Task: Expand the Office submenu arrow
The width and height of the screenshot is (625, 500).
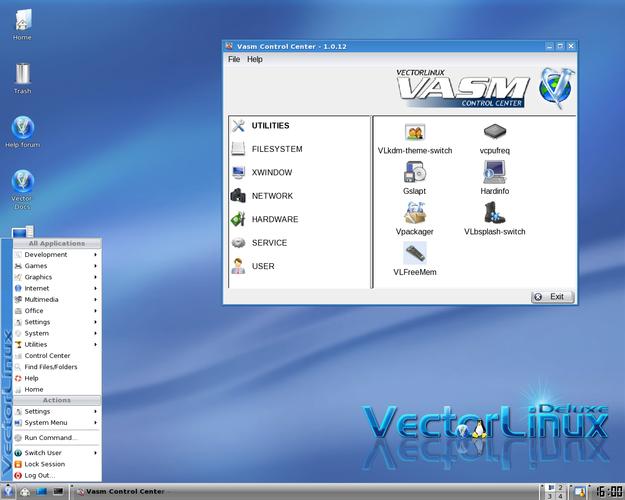Action: pyautogui.click(x=96, y=311)
